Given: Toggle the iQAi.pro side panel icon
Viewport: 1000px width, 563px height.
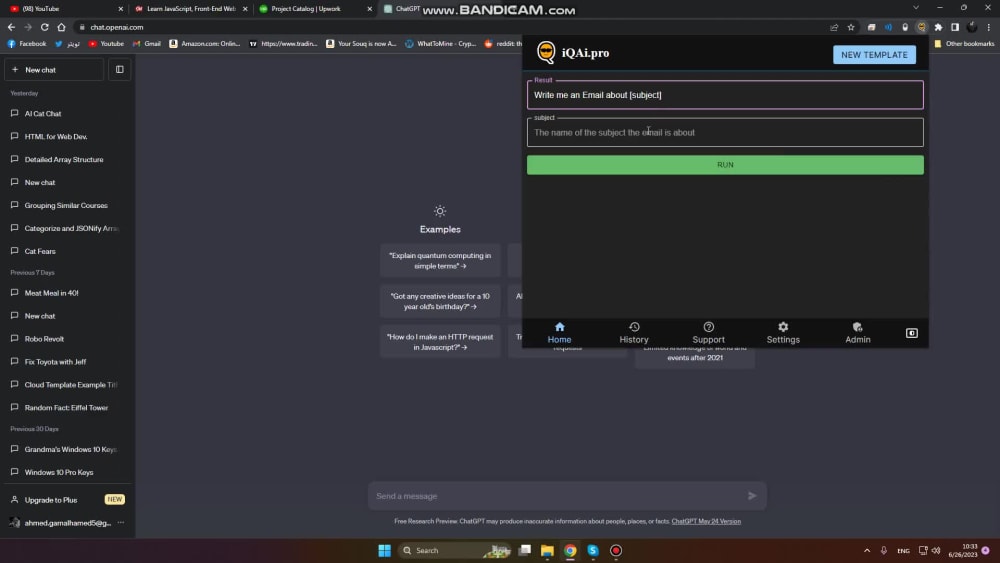Looking at the screenshot, I should click(x=912, y=333).
